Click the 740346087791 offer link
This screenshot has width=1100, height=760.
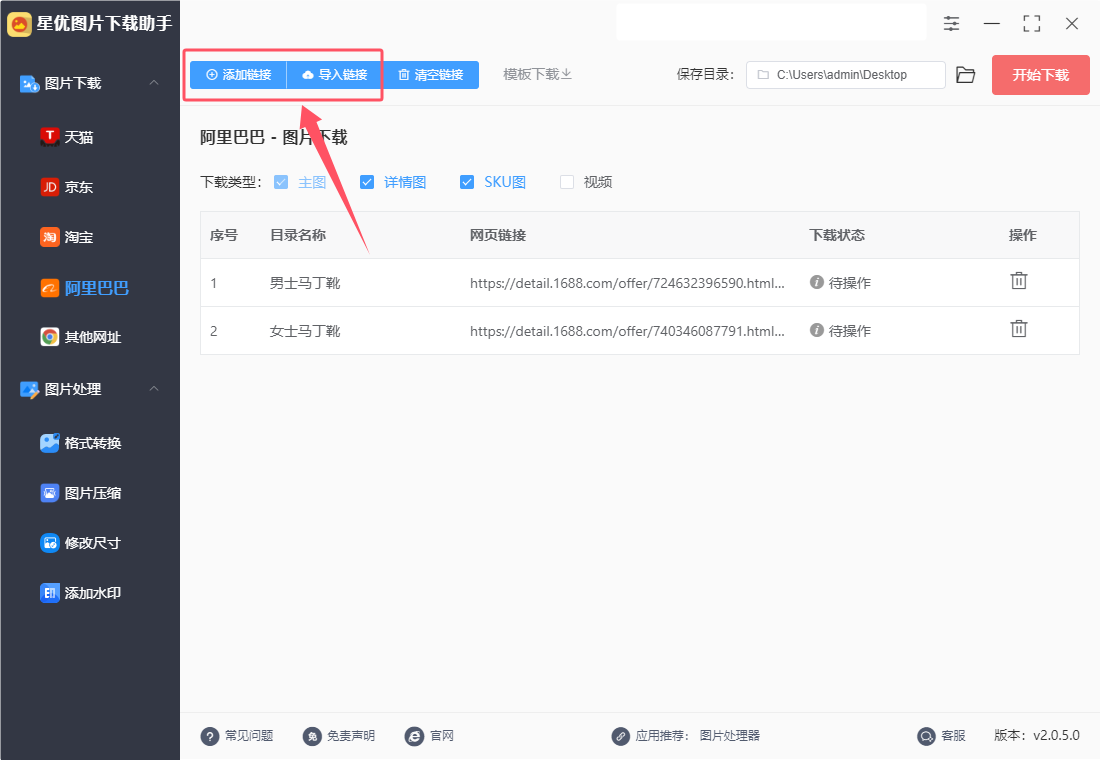pyautogui.click(x=627, y=331)
